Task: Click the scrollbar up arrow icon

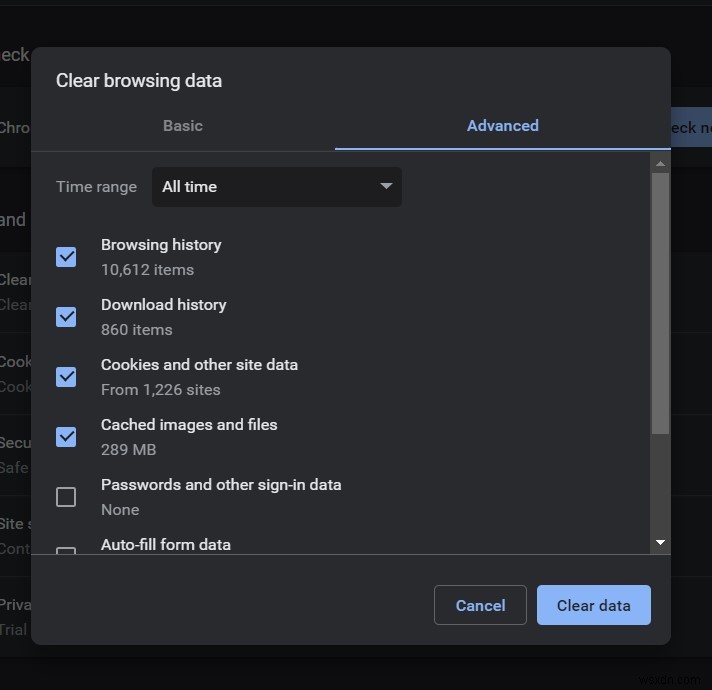Action: [660, 162]
